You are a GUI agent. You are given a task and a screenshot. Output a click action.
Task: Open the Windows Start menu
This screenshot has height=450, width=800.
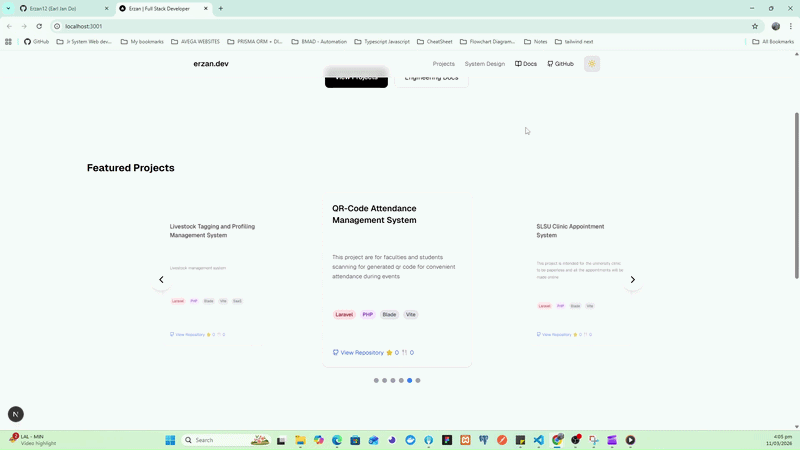coord(170,440)
